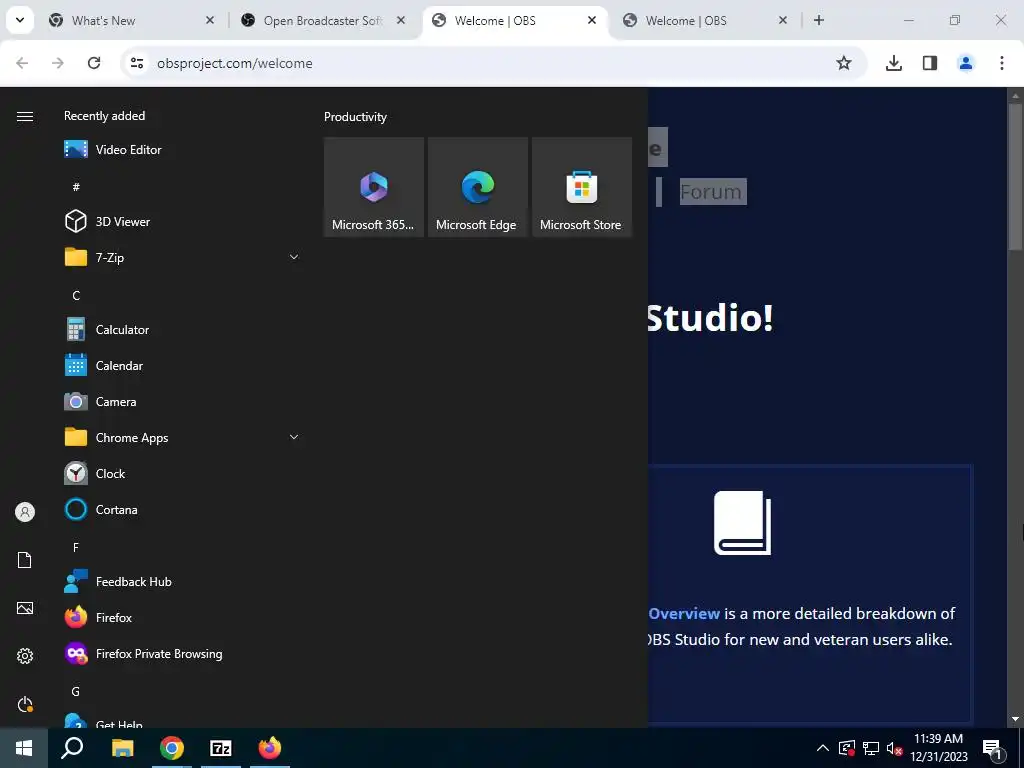This screenshot has height=768, width=1024.
Task: Open Chrome tab search dropdown
Action: pyautogui.click(x=20, y=20)
